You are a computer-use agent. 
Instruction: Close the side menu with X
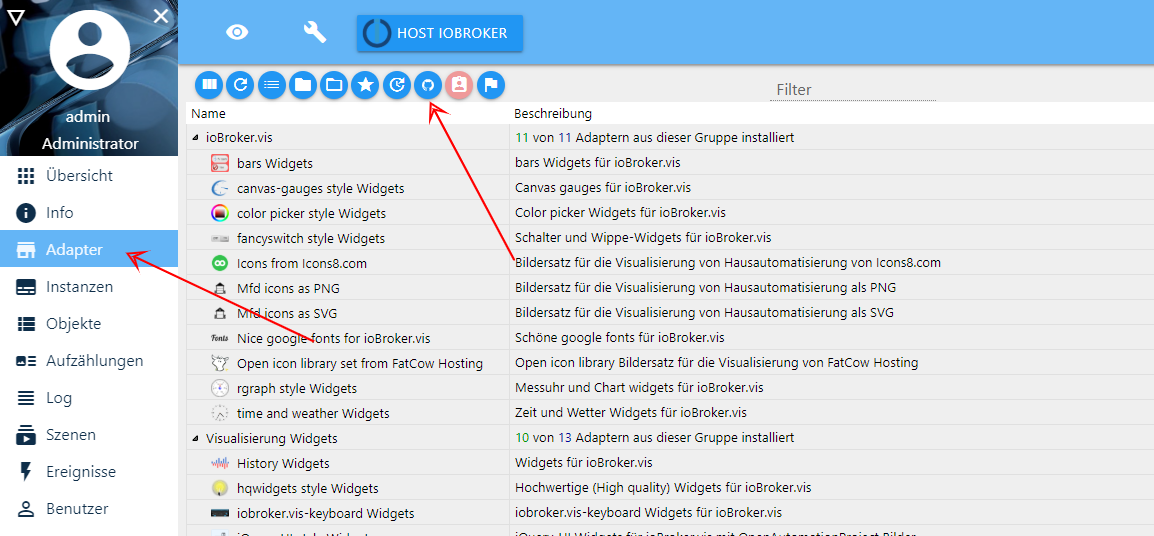(160, 16)
